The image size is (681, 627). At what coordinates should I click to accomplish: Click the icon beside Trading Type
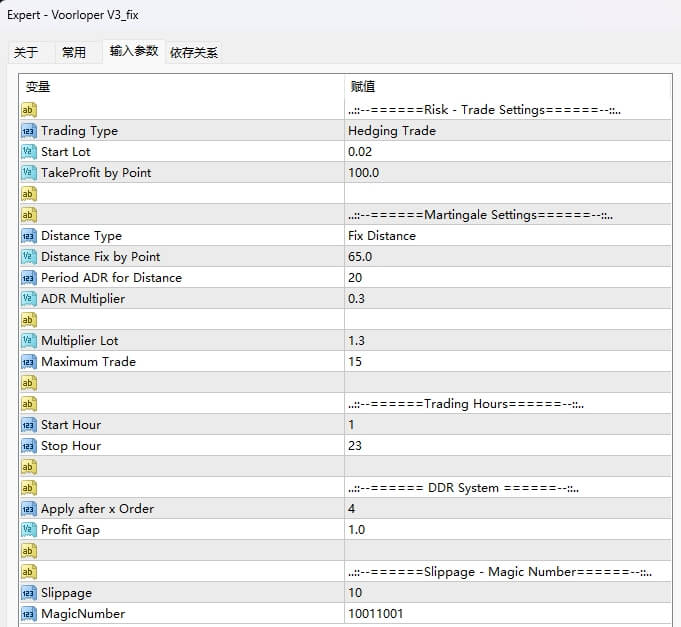point(29,131)
